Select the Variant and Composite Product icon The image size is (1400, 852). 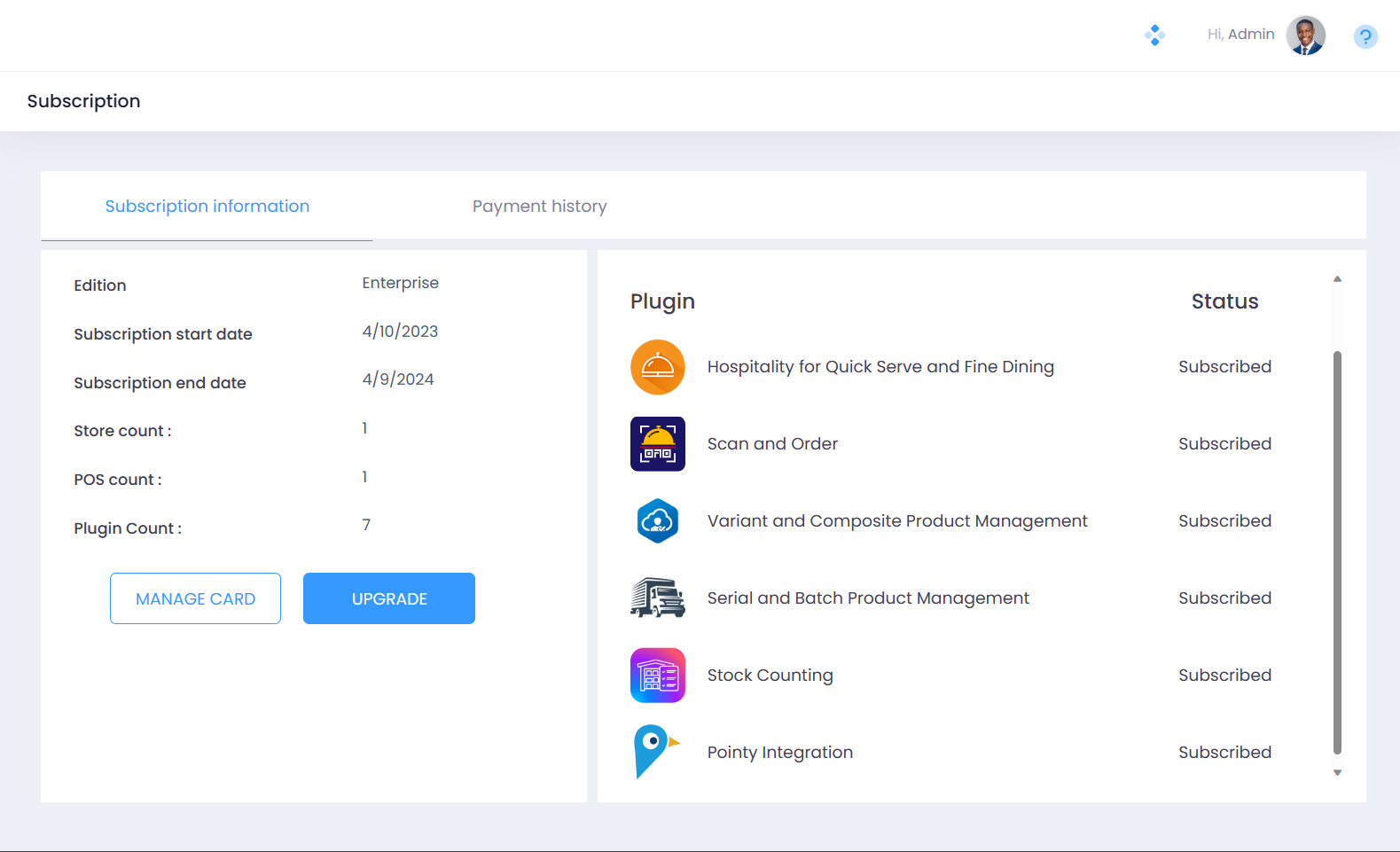[657, 521]
